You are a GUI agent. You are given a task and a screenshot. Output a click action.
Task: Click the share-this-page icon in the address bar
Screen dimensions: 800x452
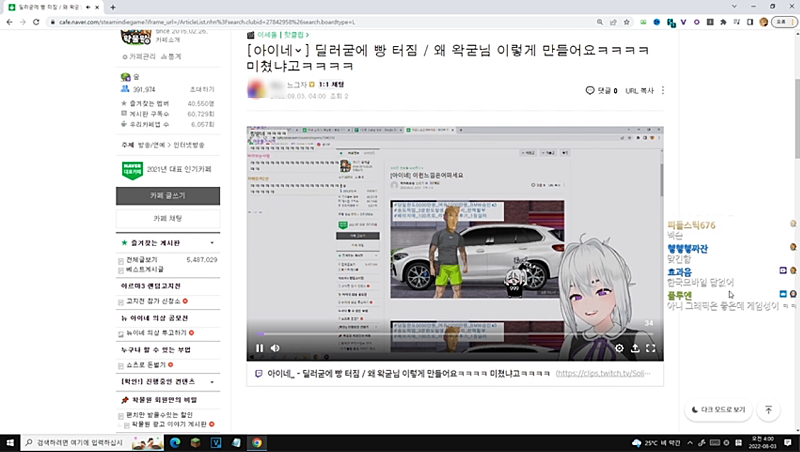pos(613,22)
